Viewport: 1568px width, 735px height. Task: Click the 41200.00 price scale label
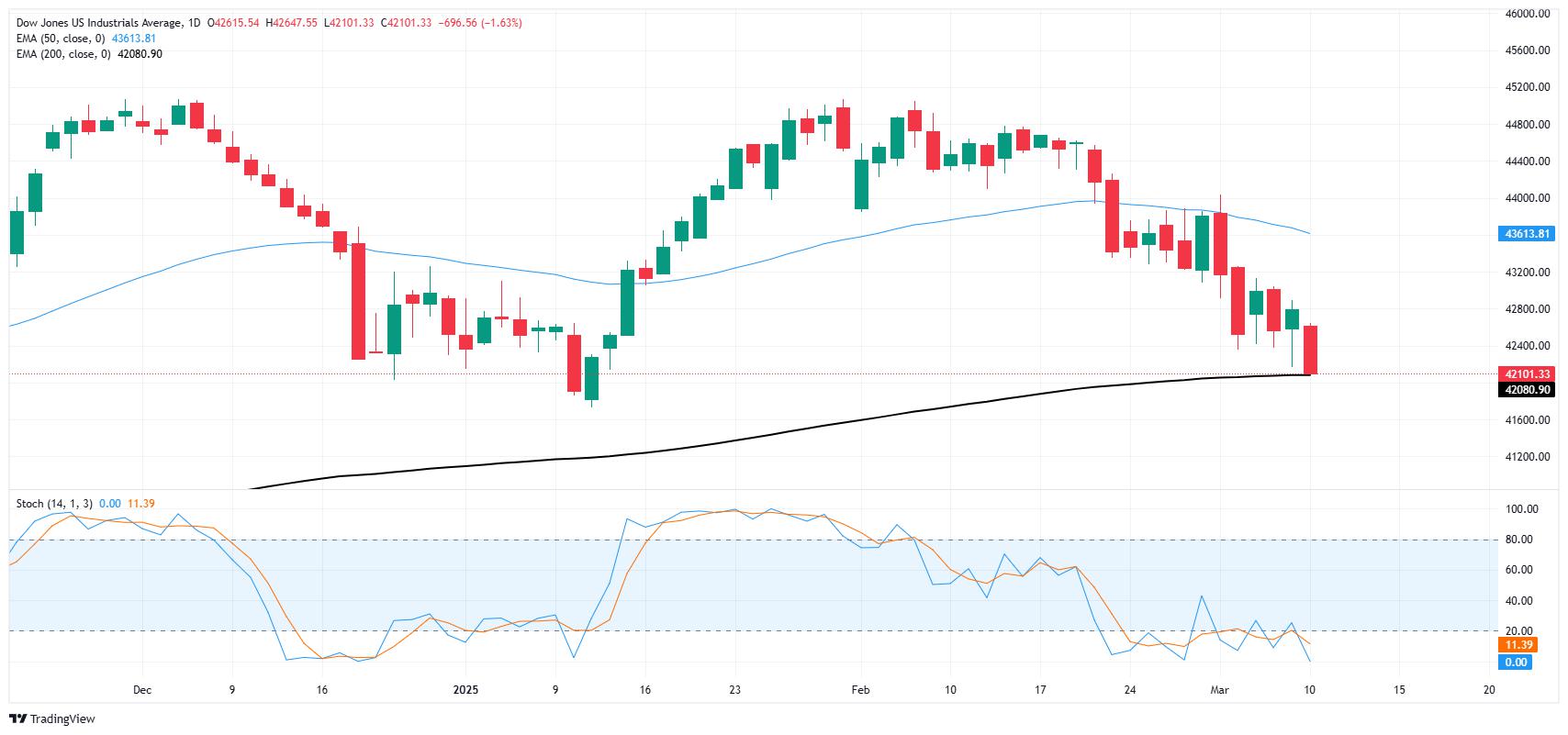(1529, 457)
